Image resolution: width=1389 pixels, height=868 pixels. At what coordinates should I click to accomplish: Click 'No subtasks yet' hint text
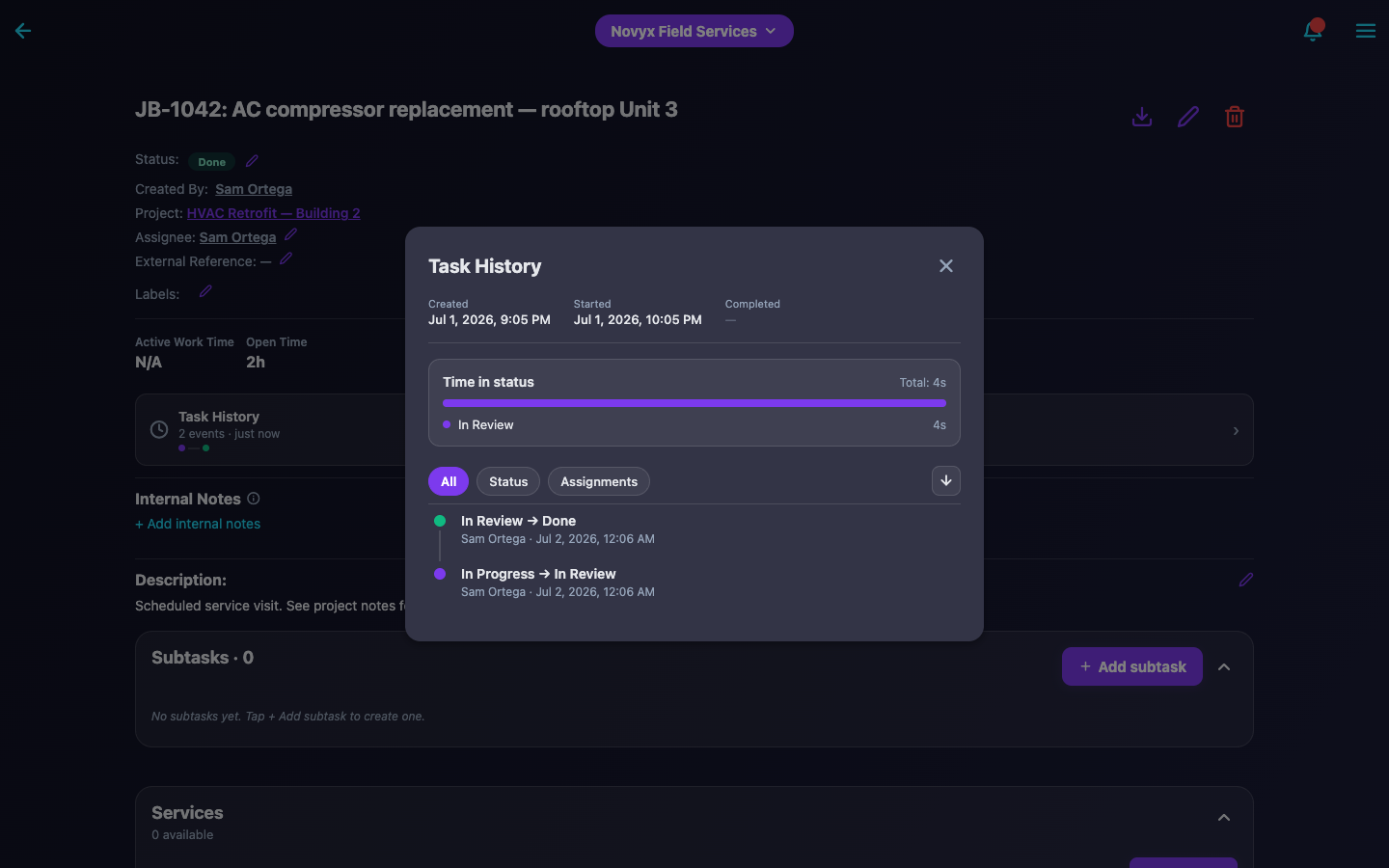(287, 717)
